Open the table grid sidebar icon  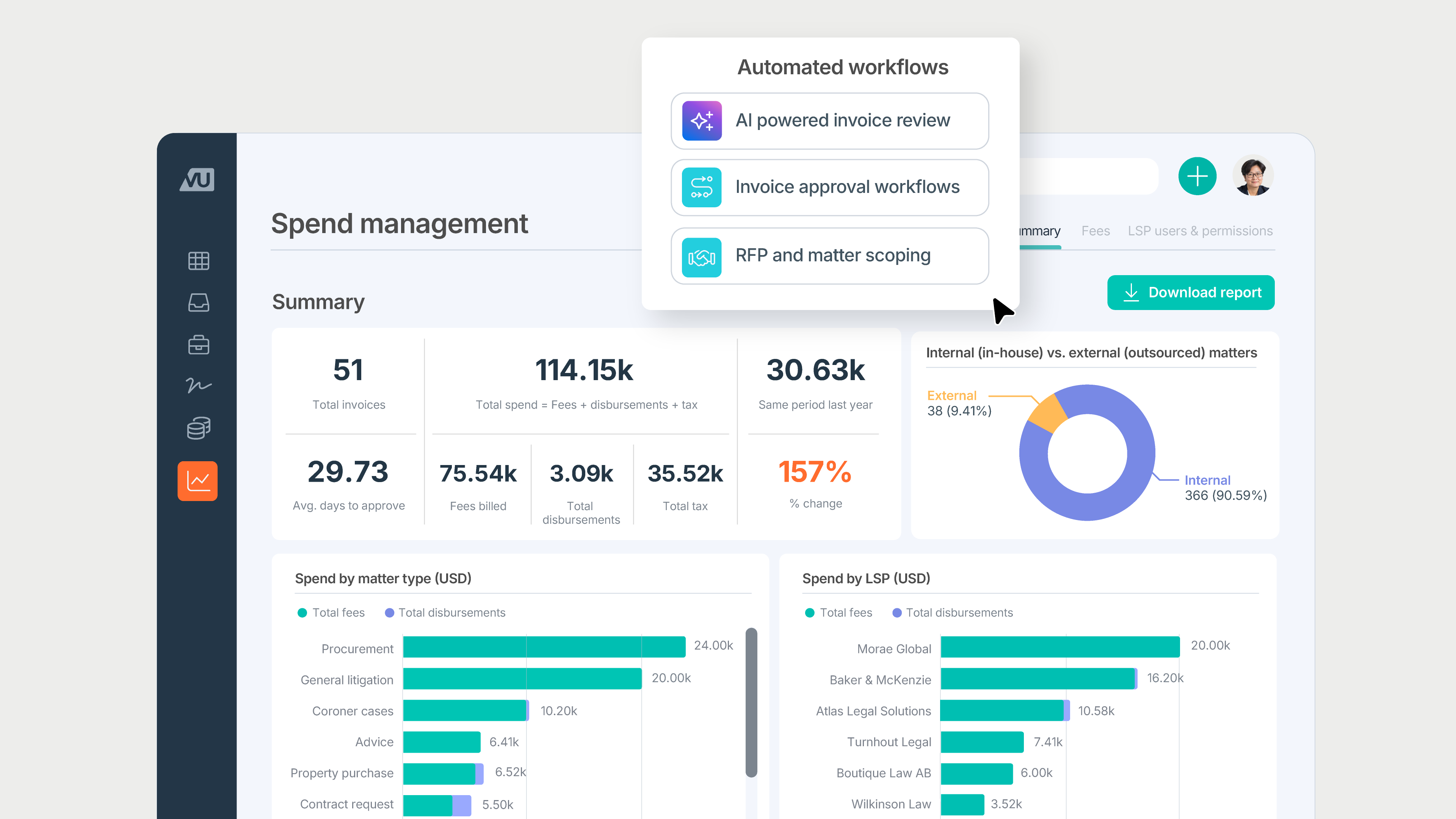coord(198,261)
